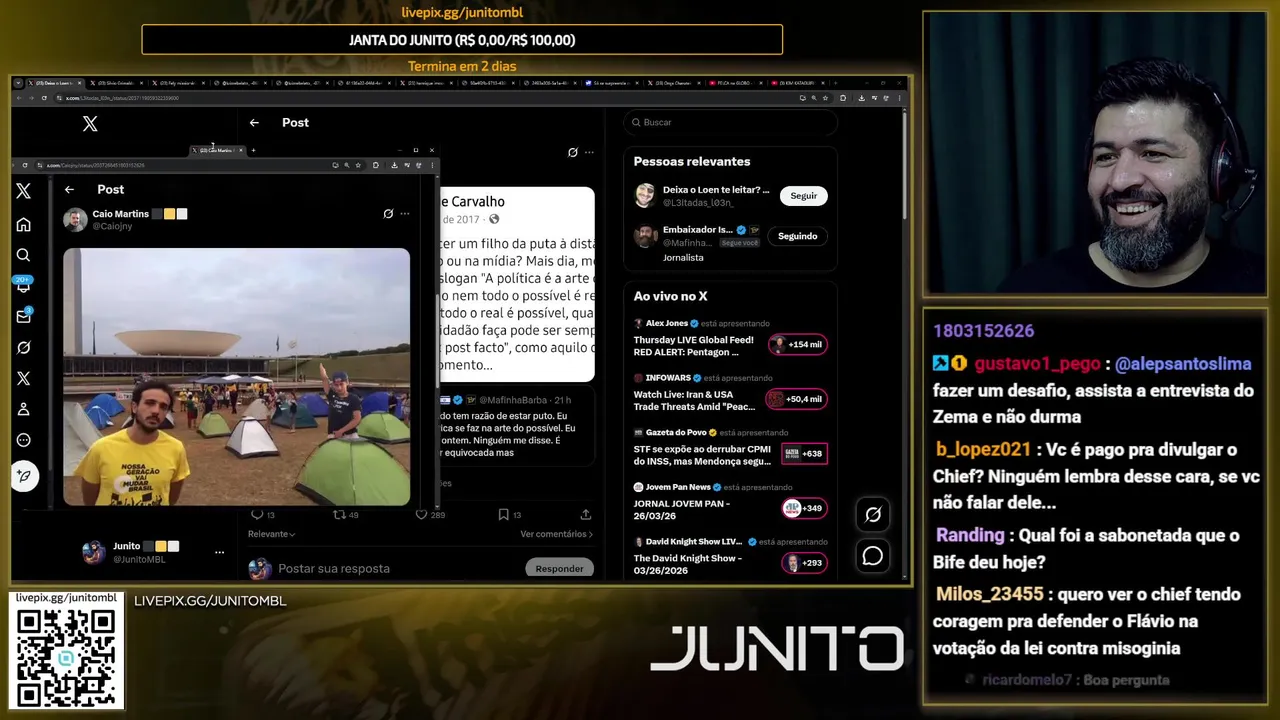Open Messages envelope icon in X sidebar
The image size is (1280, 720).
coord(24,316)
